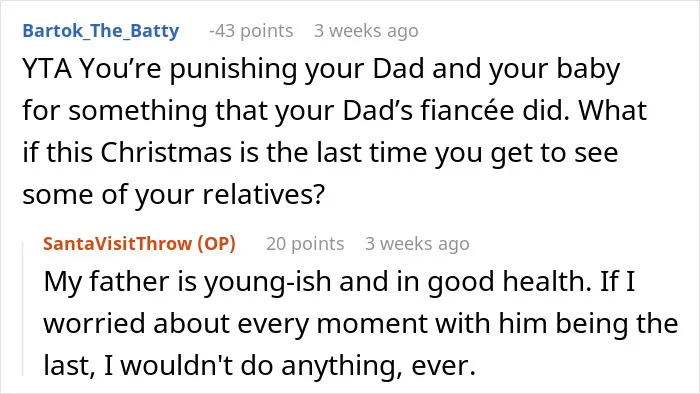This screenshot has width=700, height=394.
Task: Click the 20 points score label
Action: tap(305, 244)
